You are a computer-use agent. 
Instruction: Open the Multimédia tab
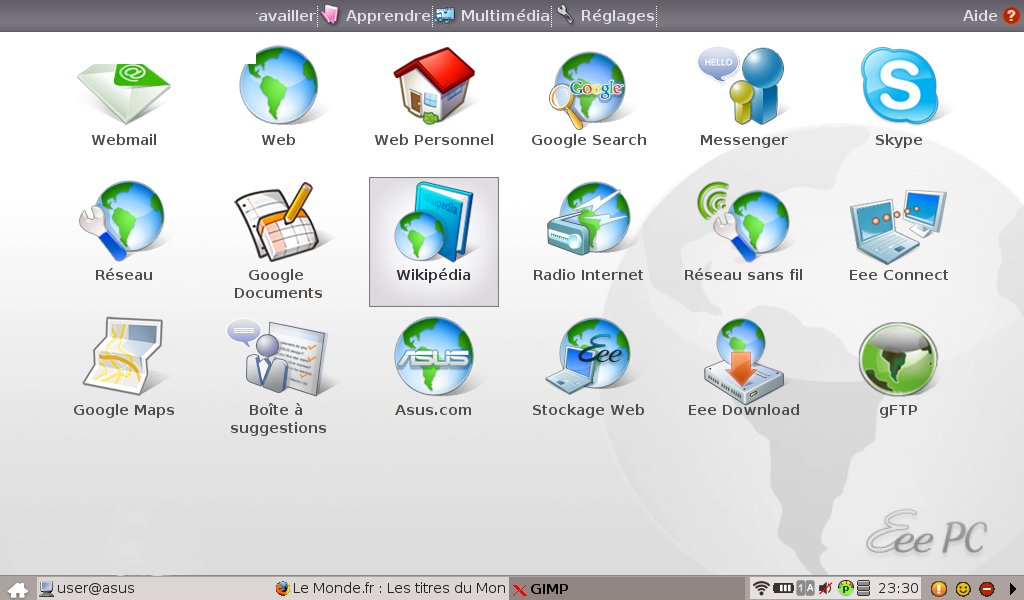point(493,16)
